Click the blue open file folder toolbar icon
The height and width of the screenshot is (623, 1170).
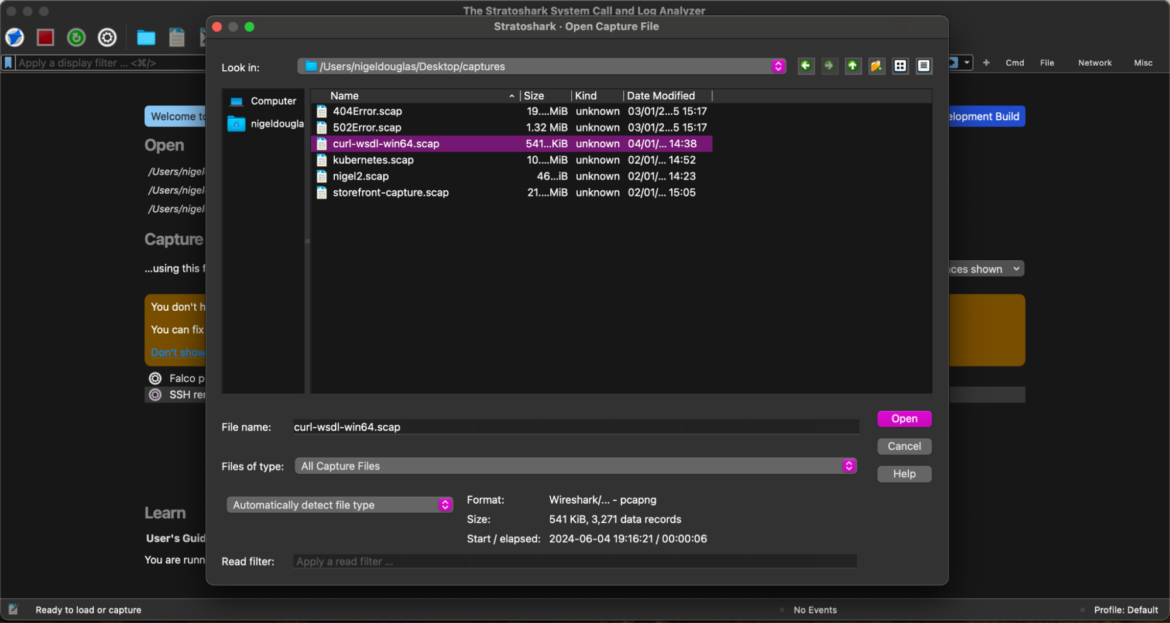(x=146, y=37)
